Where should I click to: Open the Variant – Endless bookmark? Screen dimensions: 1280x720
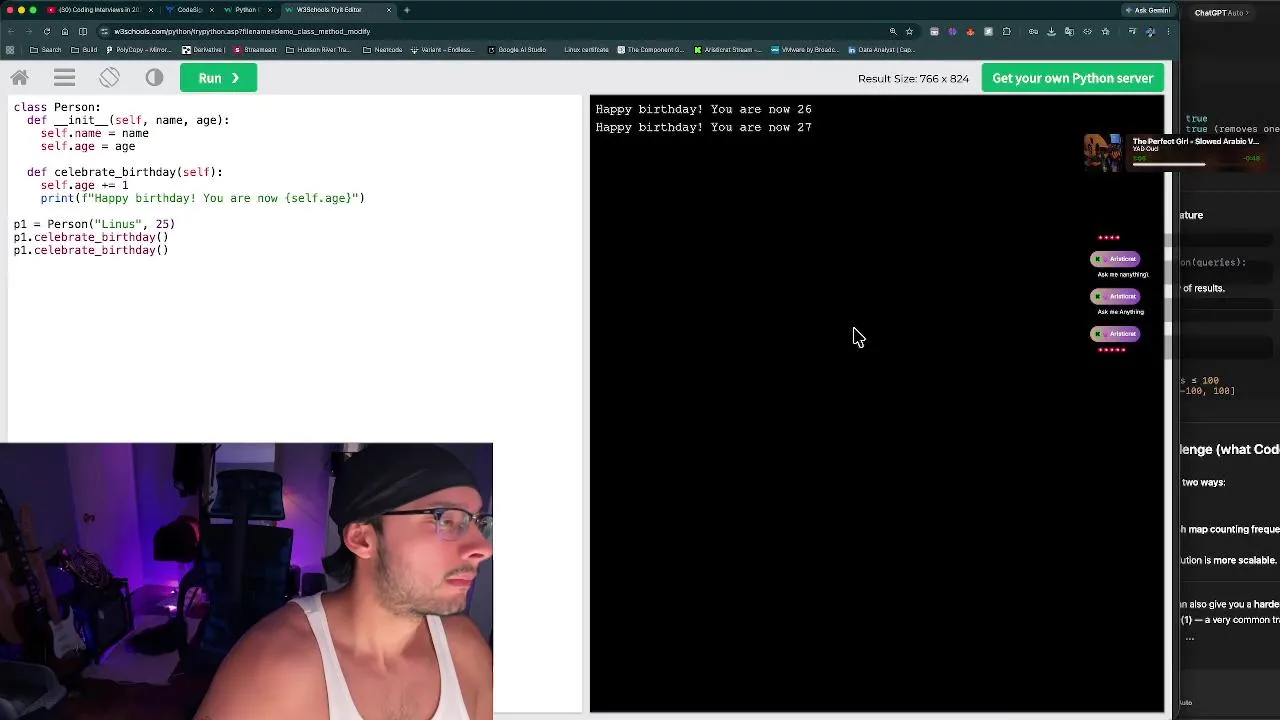(x=443, y=49)
